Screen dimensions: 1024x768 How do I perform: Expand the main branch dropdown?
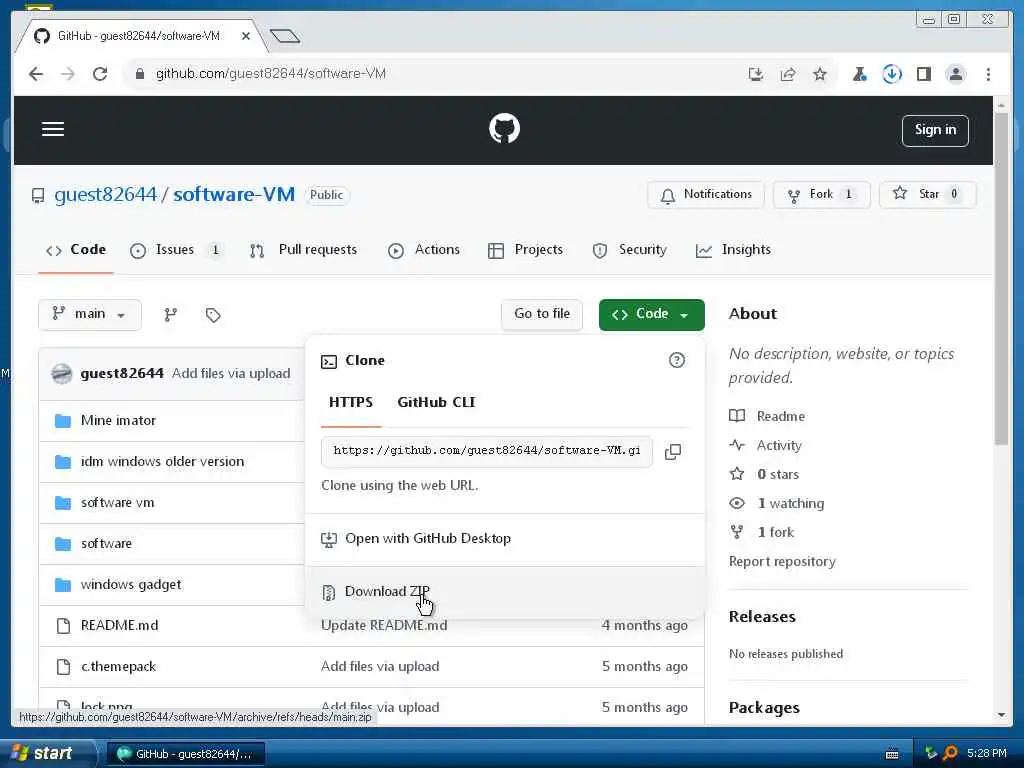89,315
